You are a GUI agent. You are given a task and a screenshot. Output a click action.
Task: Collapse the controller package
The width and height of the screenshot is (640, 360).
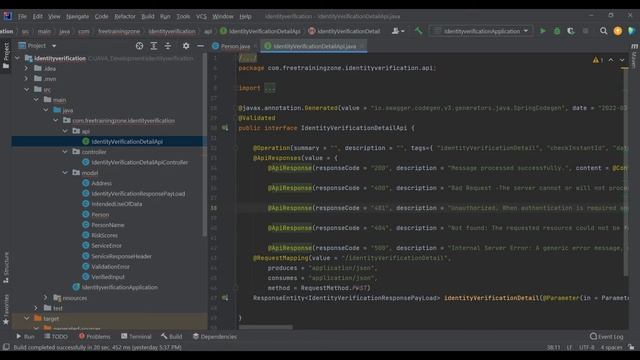click(x=65, y=152)
